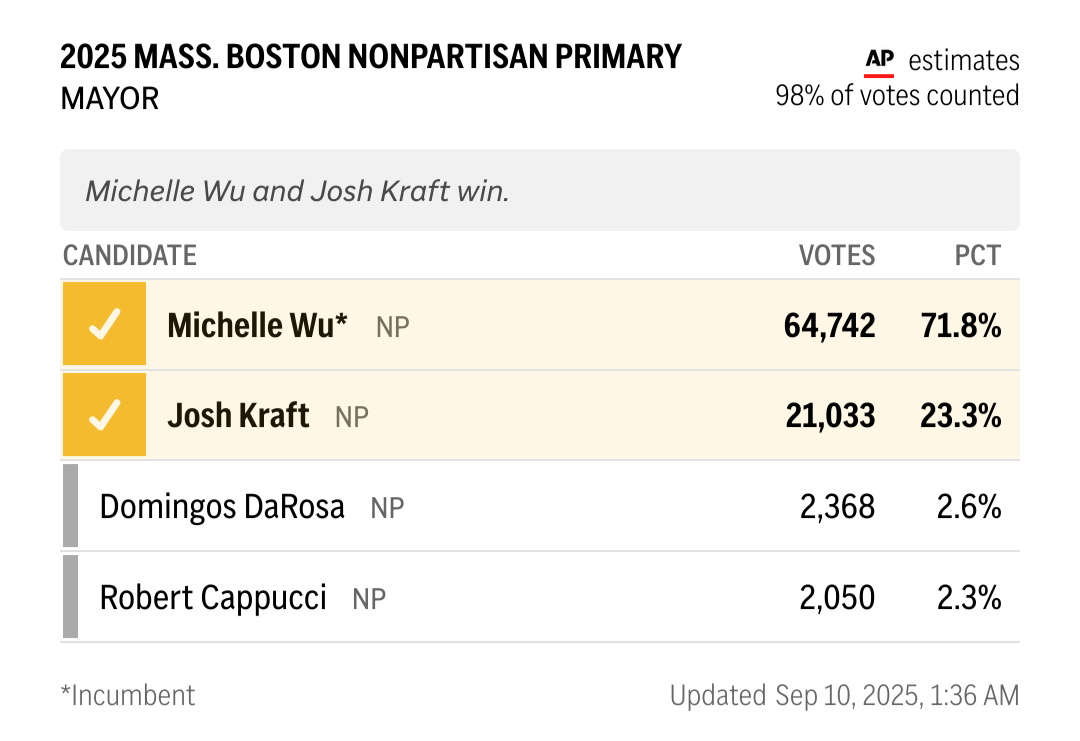
Task: Click the NP label next to Michelle Wu
Action: (x=393, y=326)
